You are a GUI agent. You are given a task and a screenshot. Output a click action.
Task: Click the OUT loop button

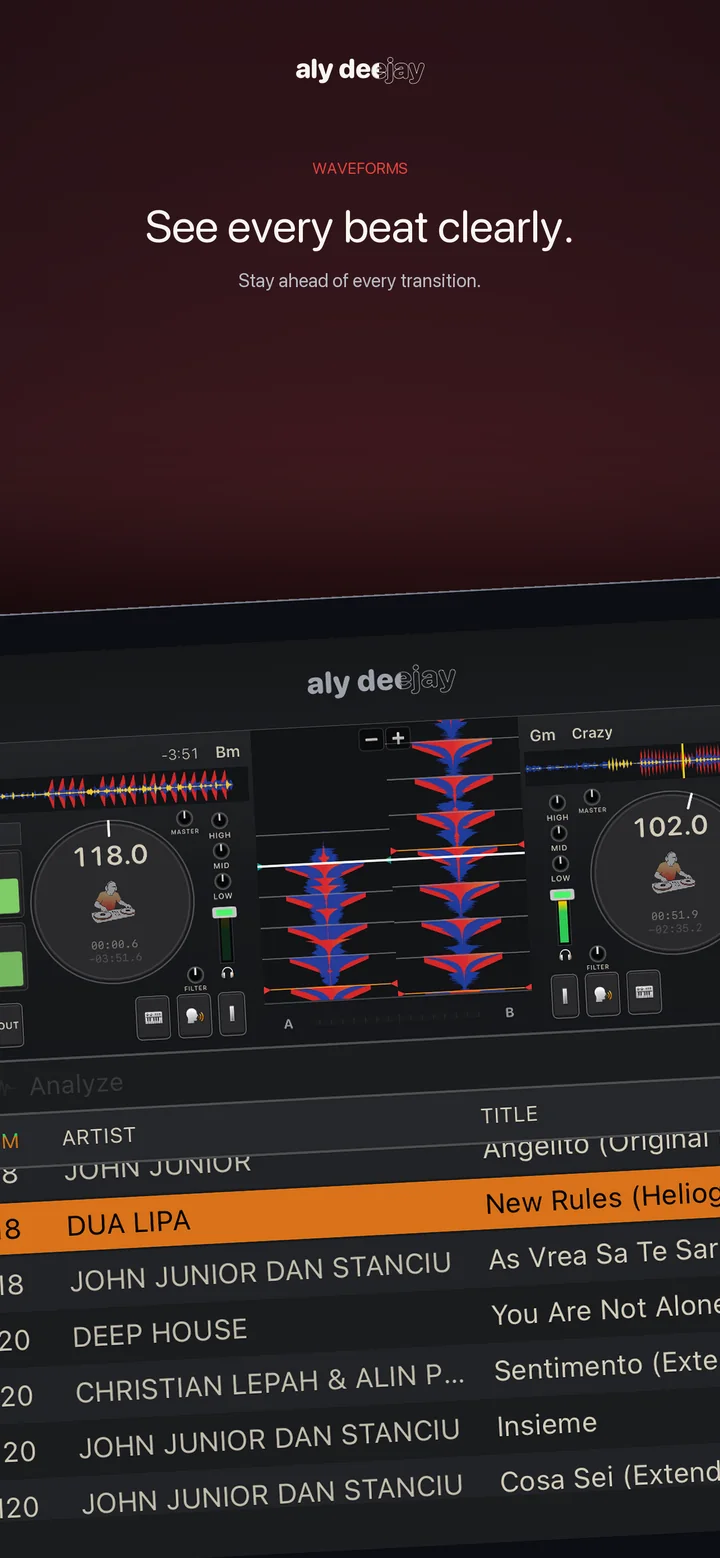tap(10, 1026)
